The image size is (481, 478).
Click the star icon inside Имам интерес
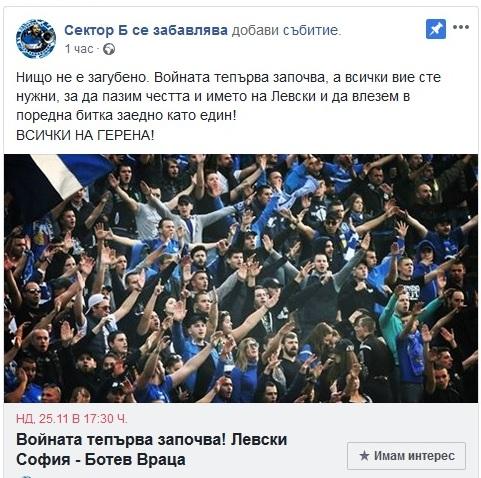[364, 455]
